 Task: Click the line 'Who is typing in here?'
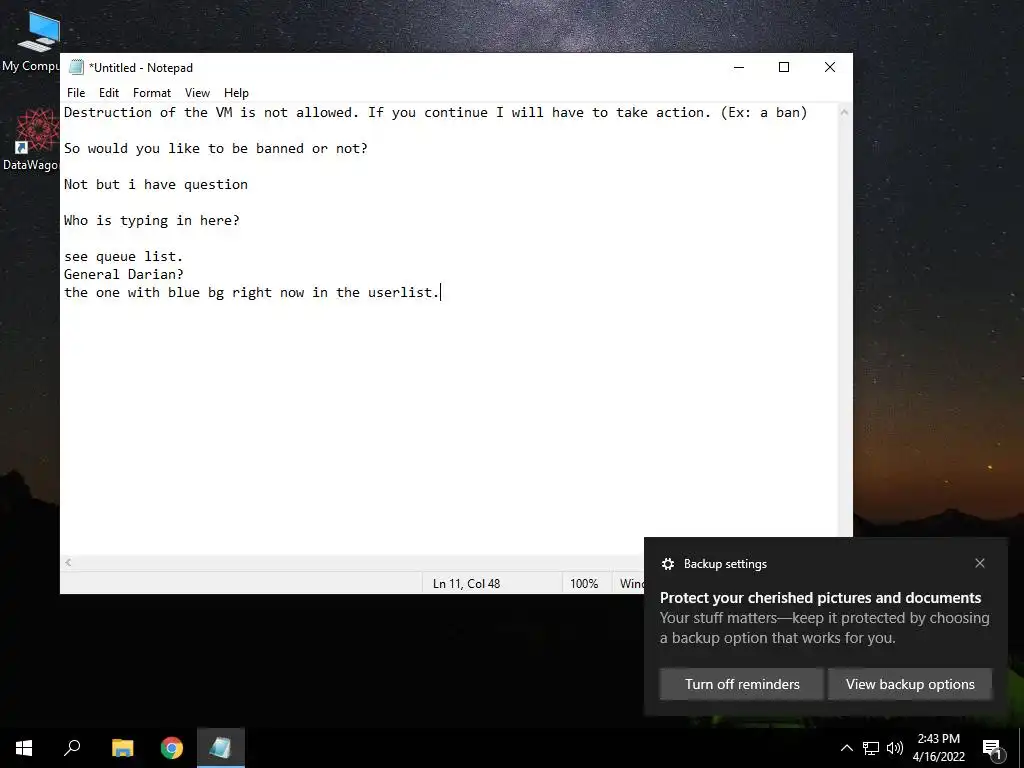point(152,221)
